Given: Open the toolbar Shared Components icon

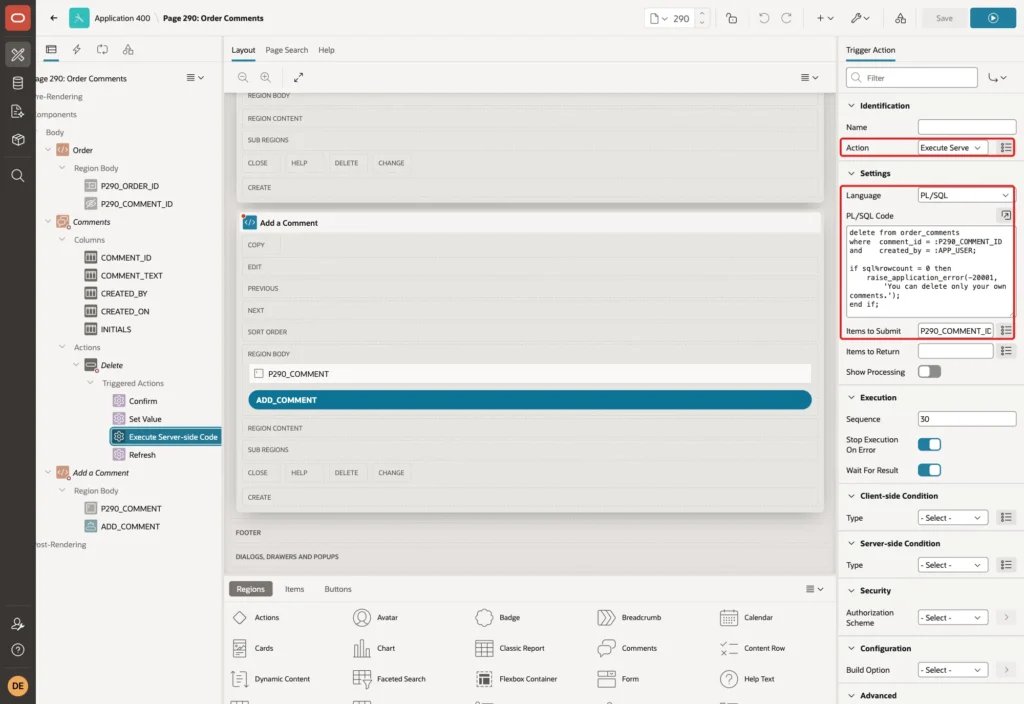Looking at the screenshot, I should tap(900, 18).
